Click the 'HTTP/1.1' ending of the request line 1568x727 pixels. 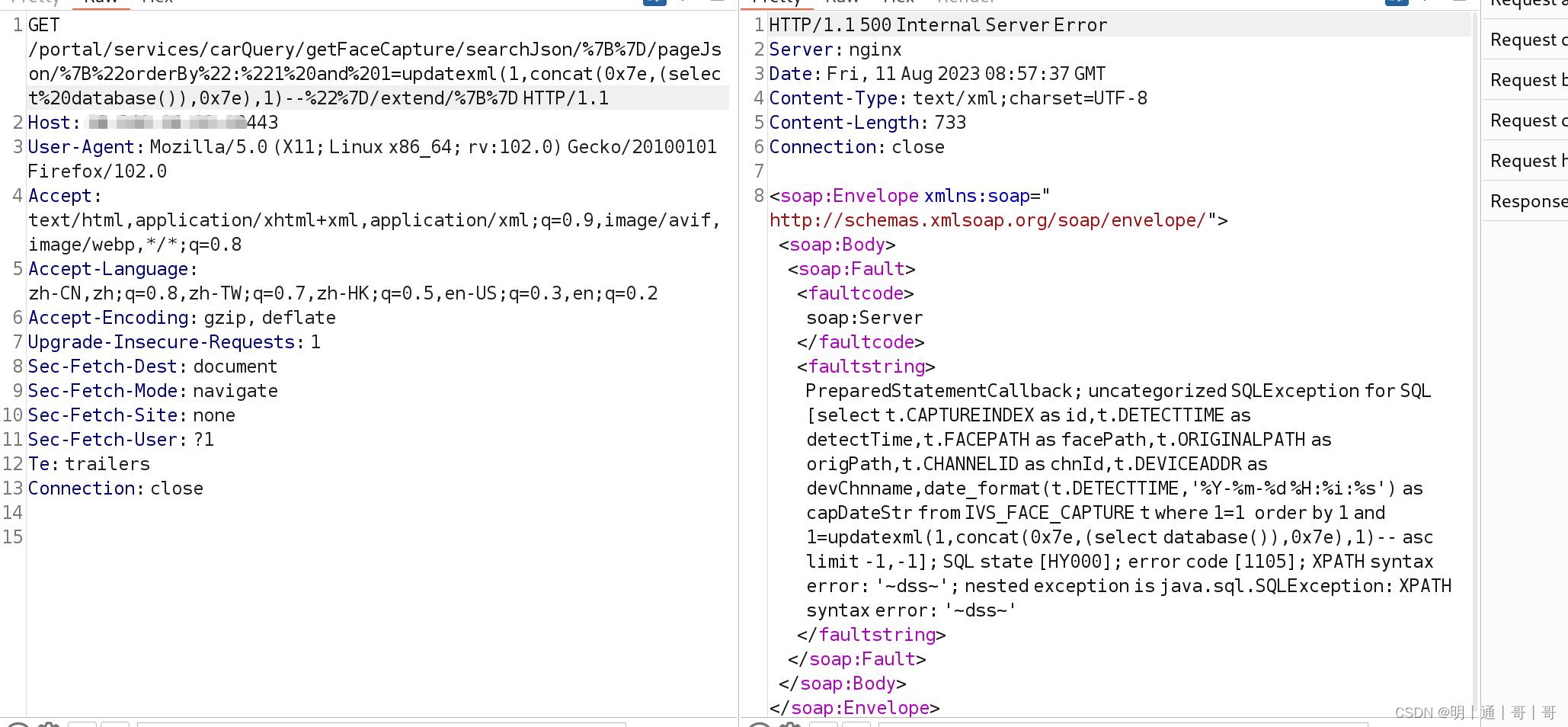tap(565, 98)
